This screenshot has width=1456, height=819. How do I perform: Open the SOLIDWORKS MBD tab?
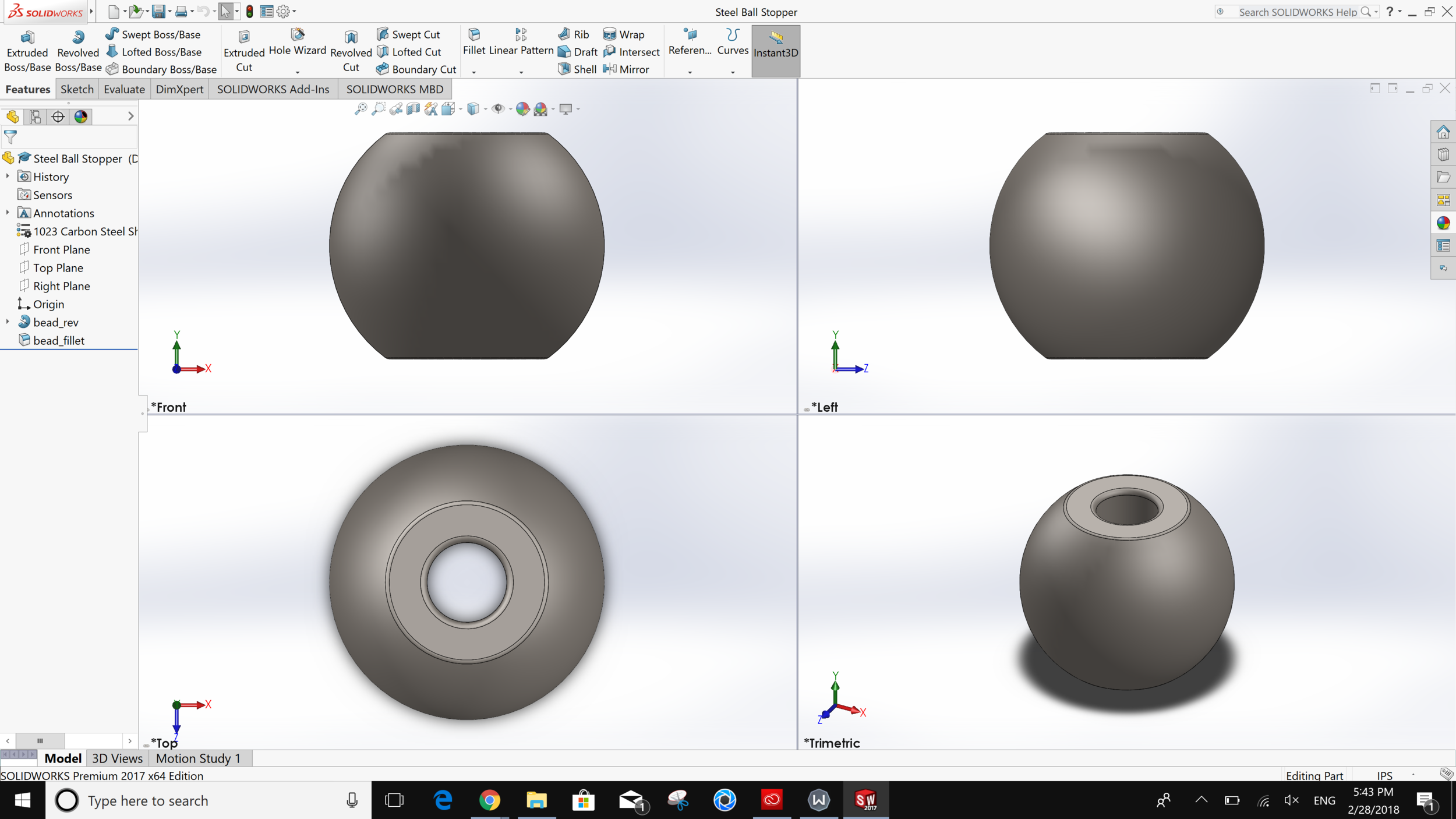pyautogui.click(x=394, y=89)
